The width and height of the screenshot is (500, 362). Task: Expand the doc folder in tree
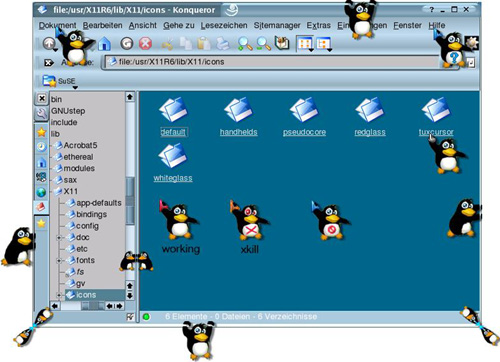point(59,238)
